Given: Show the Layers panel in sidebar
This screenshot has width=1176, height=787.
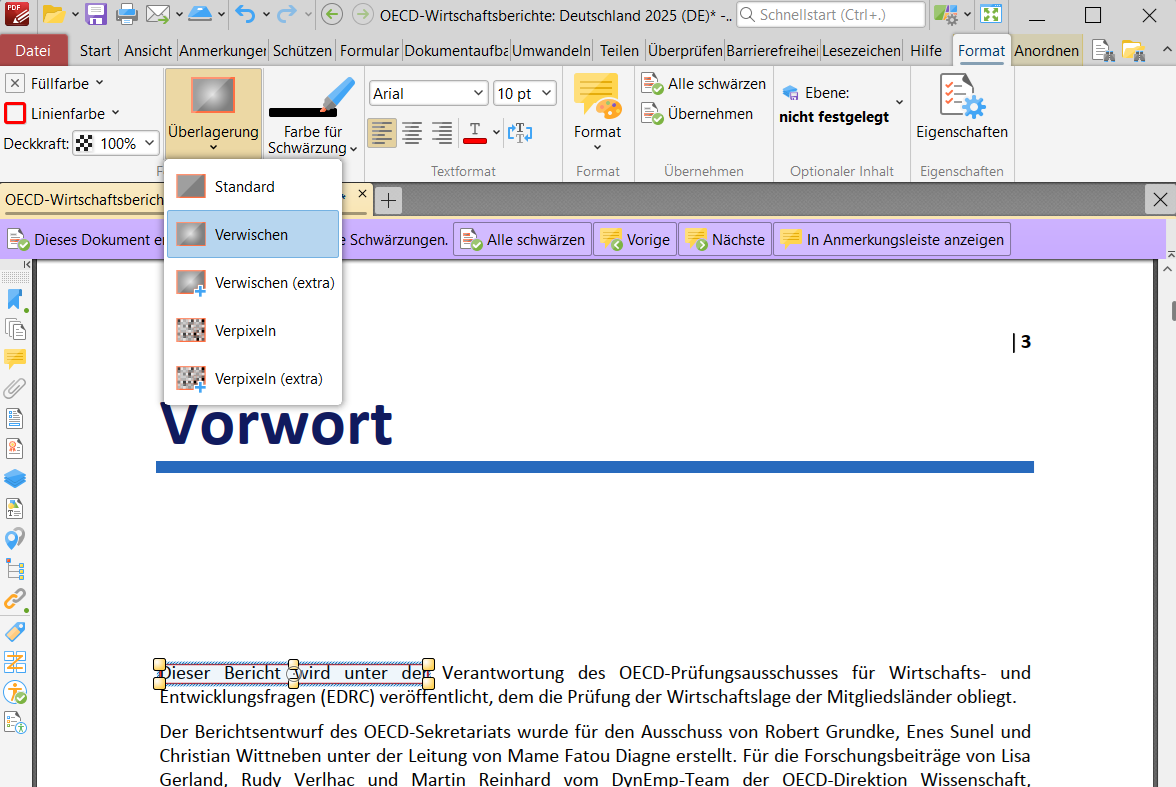Looking at the screenshot, I should tap(15, 478).
